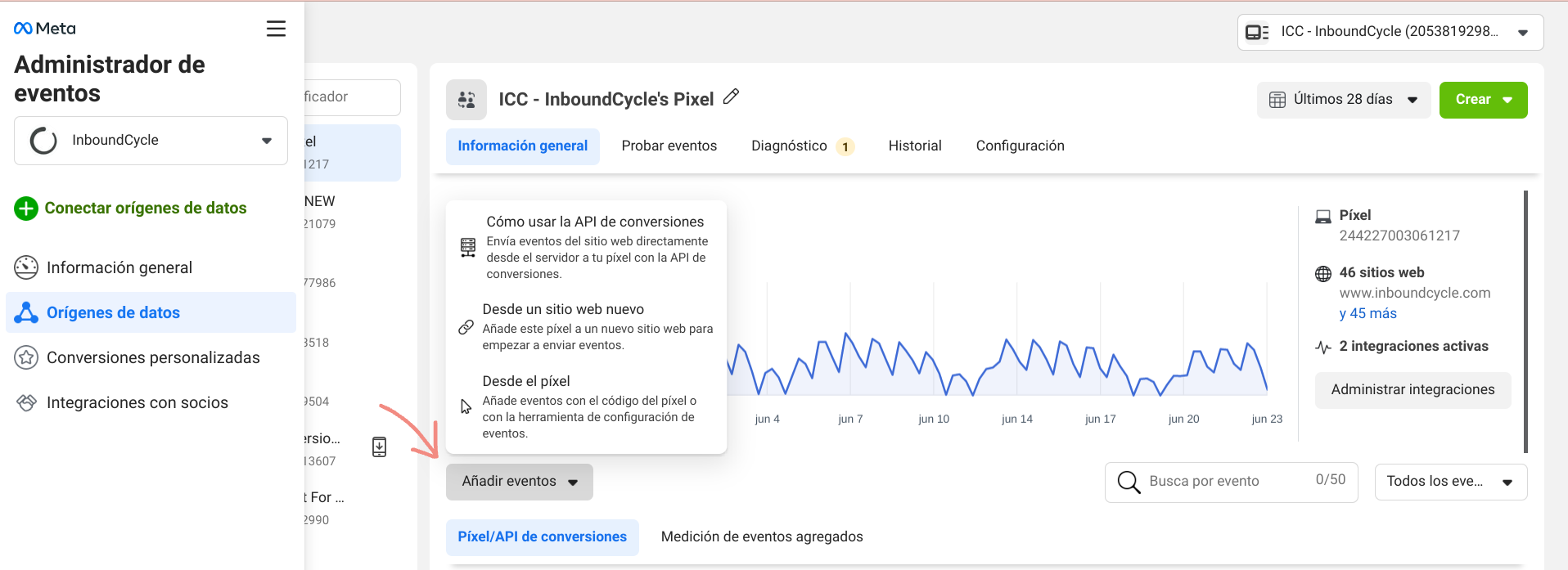Open the InboundCycle business dropdown
1568x570 pixels.
(151, 141)
